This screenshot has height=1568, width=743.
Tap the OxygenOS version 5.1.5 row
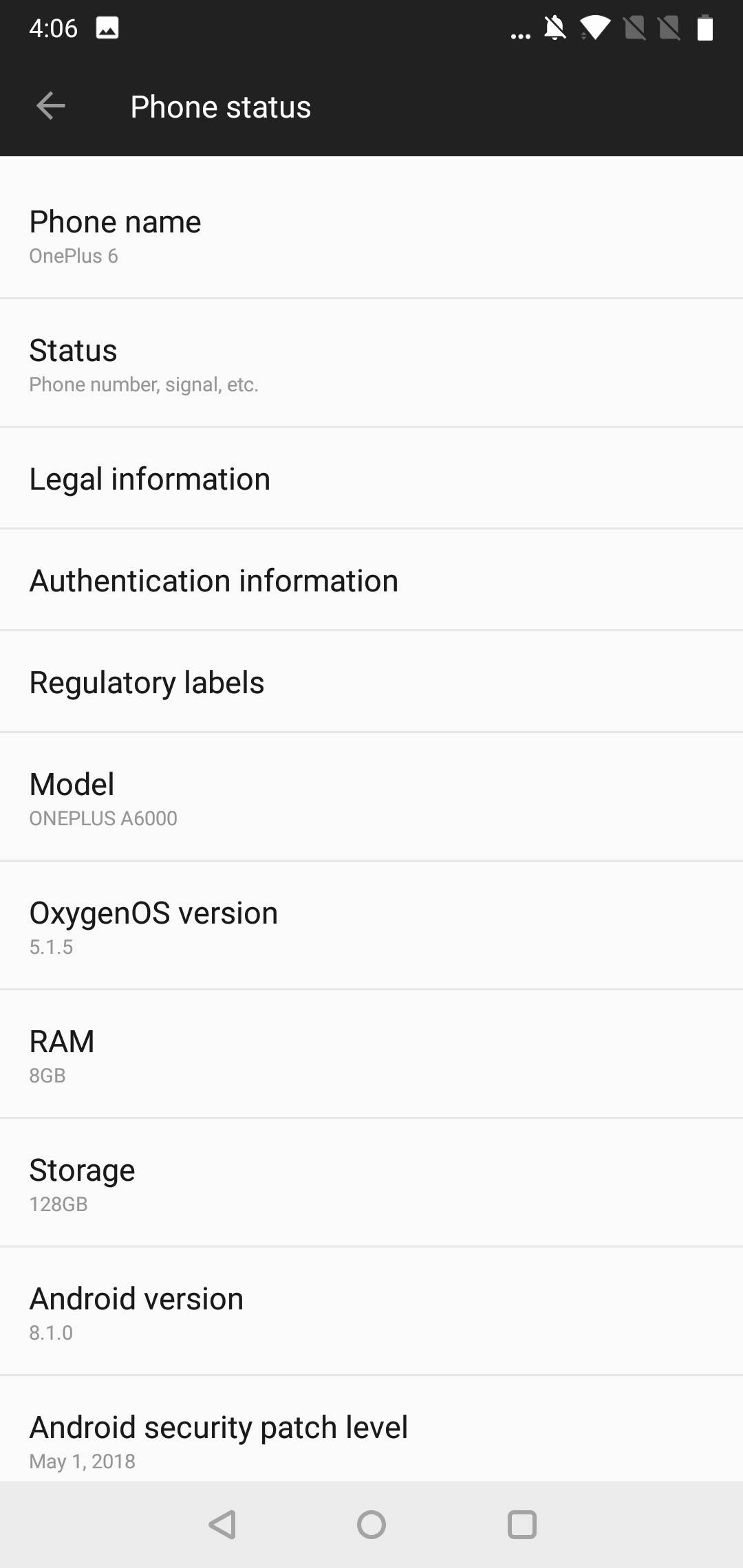(371, 925)
